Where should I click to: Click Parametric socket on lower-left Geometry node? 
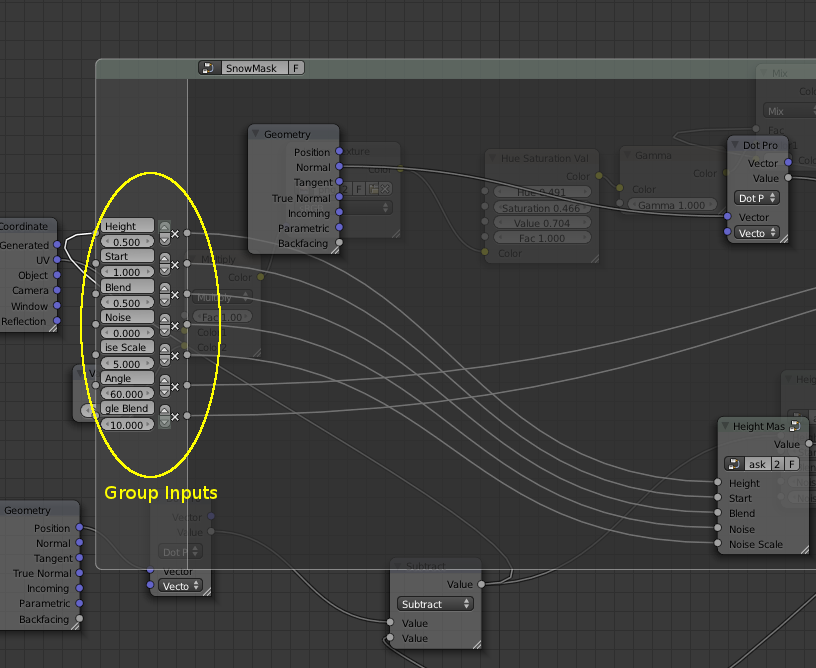click(79, 603)
